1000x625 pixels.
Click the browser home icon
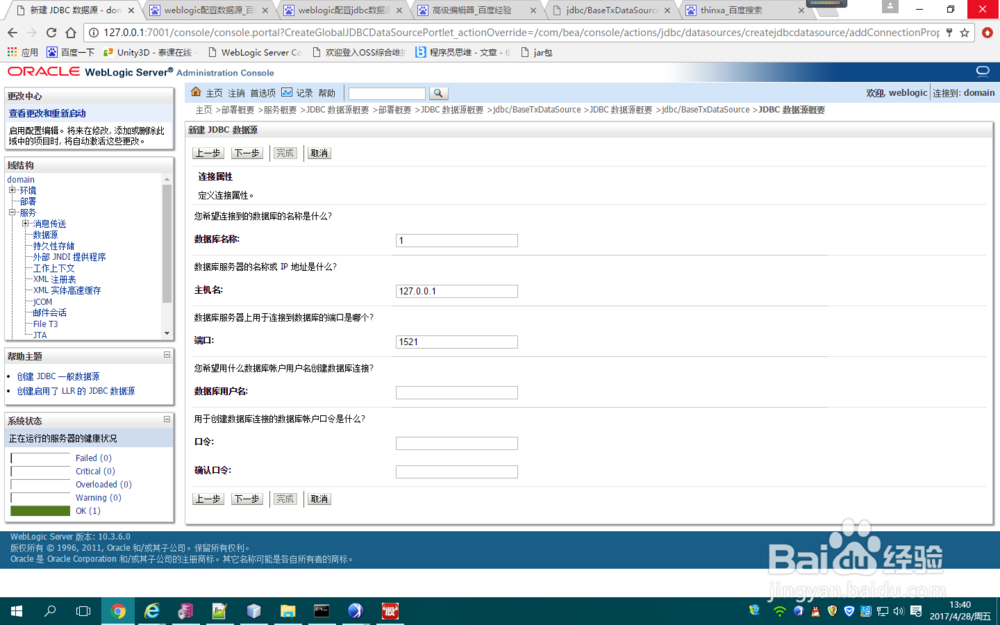71,33
